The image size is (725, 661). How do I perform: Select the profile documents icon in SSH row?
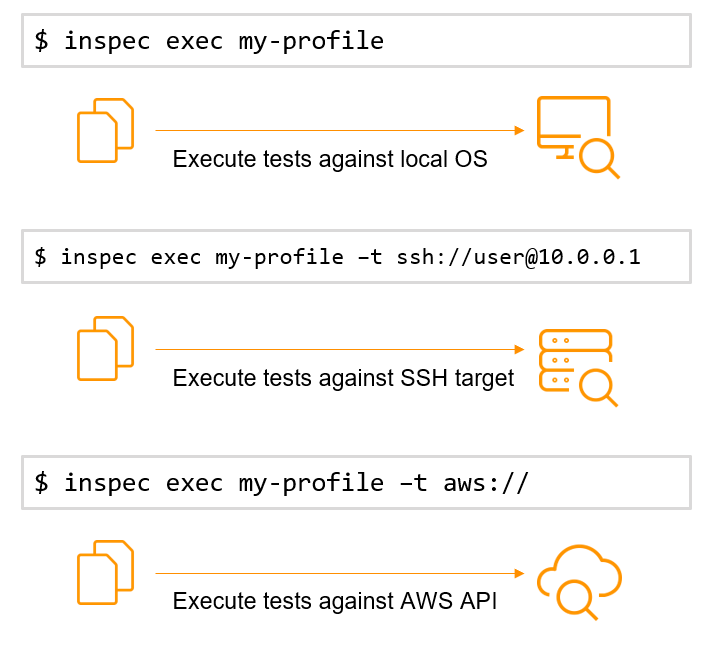(x=105, y=348)
